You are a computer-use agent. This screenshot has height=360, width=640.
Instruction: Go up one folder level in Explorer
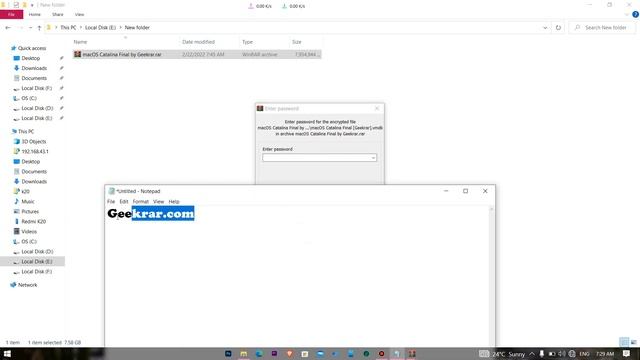[39, 28]
